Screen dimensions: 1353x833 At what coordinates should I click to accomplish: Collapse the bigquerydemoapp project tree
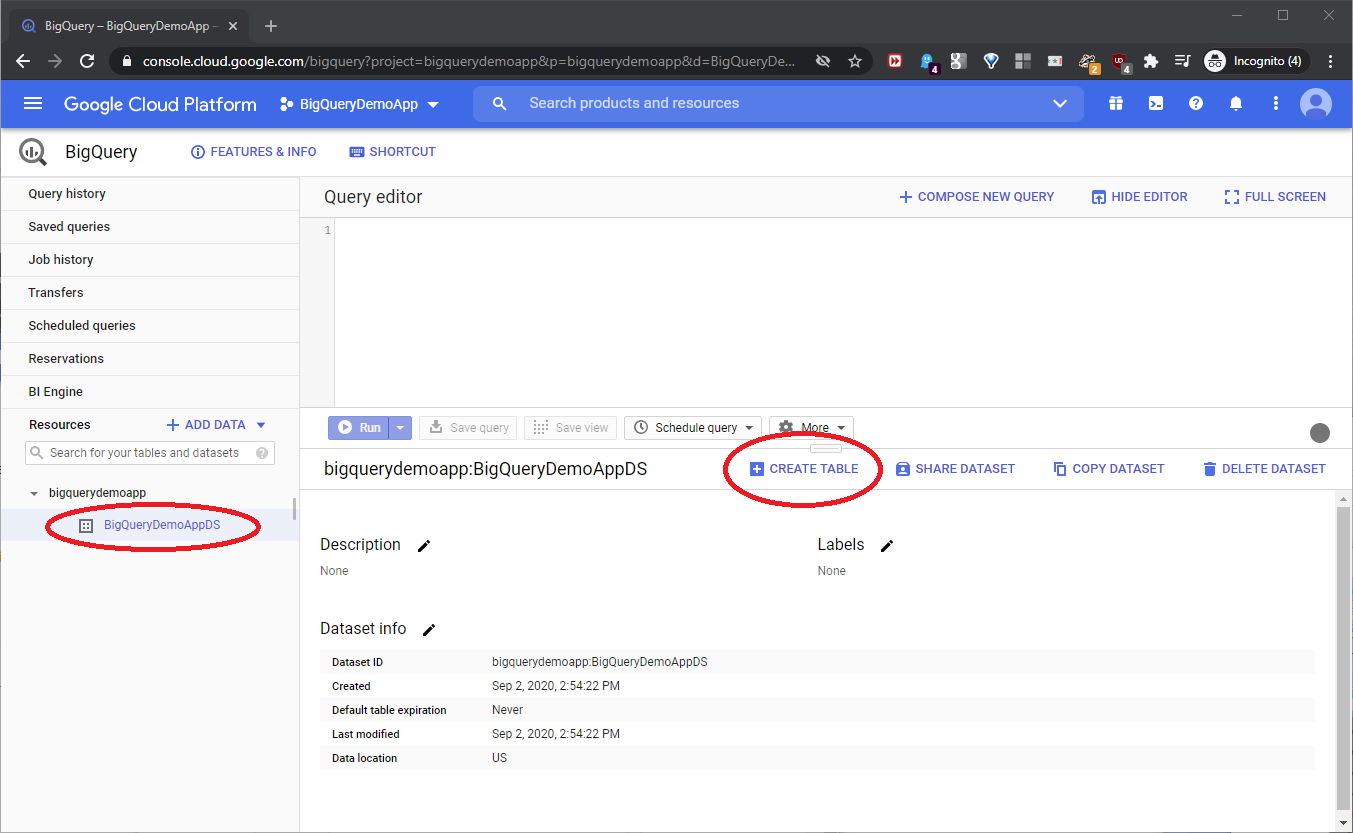[x=35, y=493]
